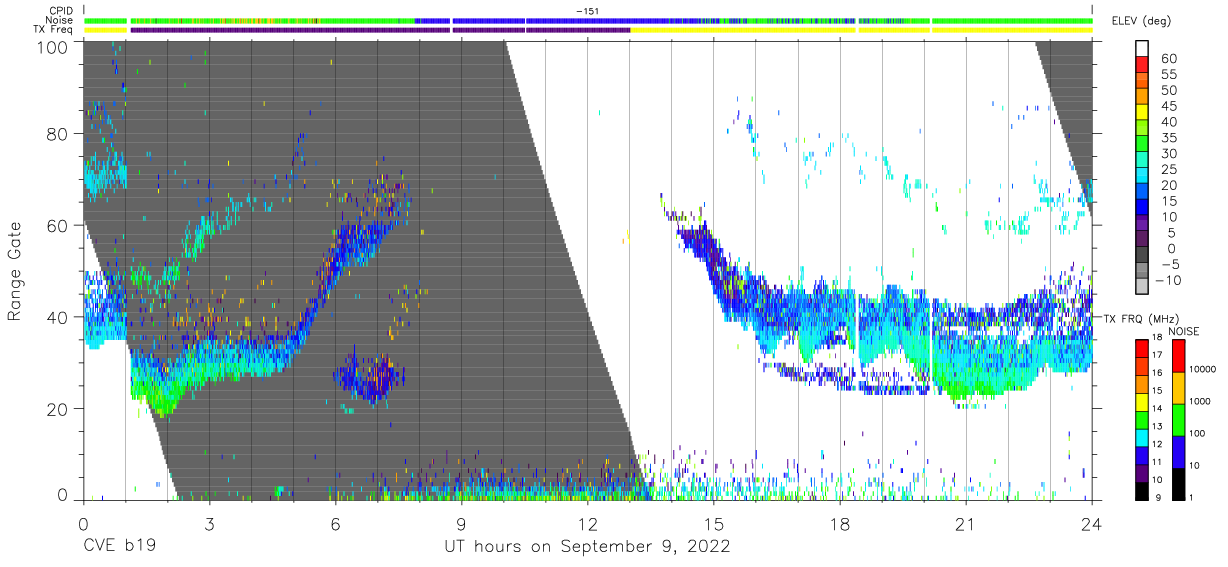Choose the orange segment of NOISE bar
Screen dimensions: 1228x567
coord(1177,388)
